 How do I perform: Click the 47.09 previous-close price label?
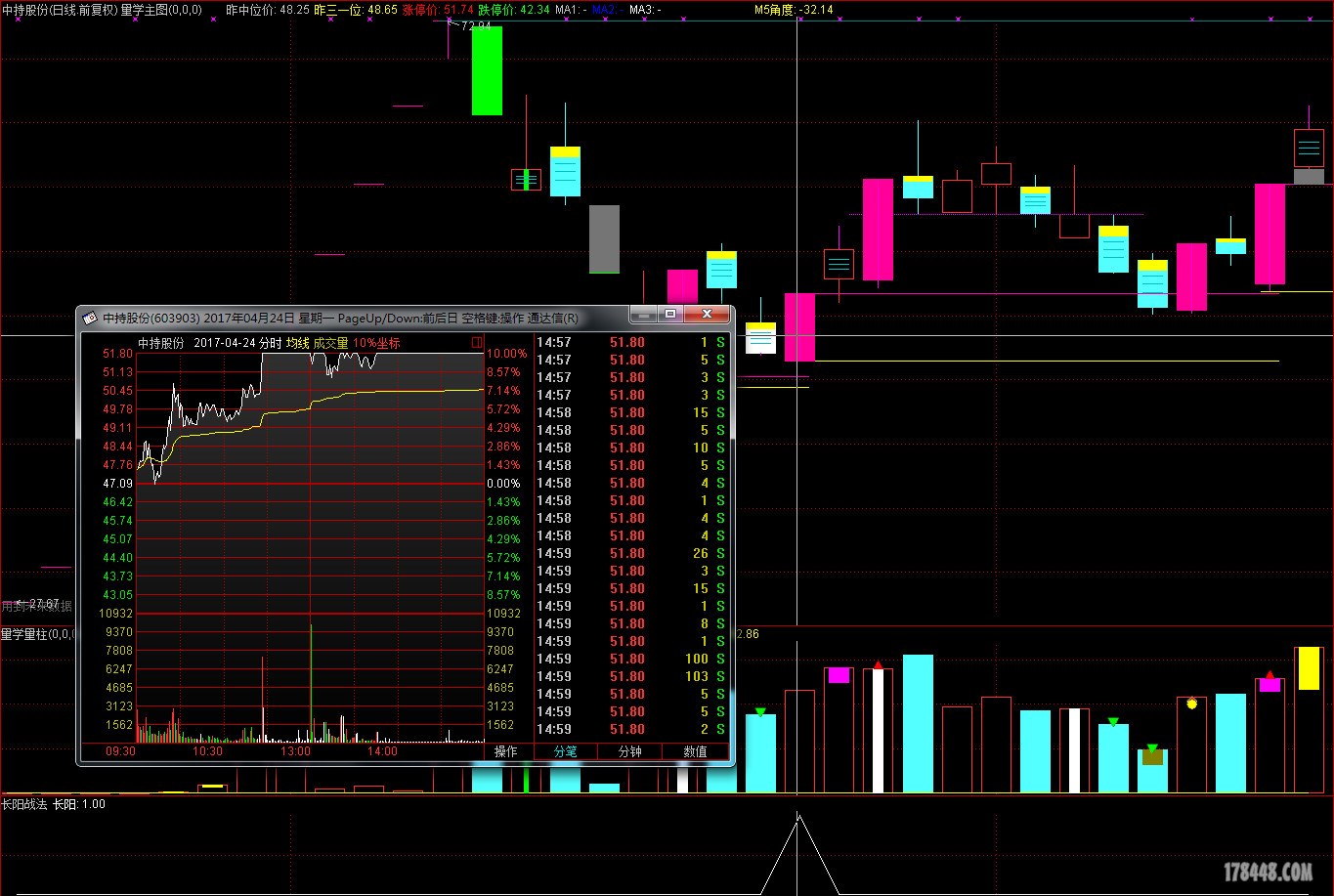coord(117,484)
